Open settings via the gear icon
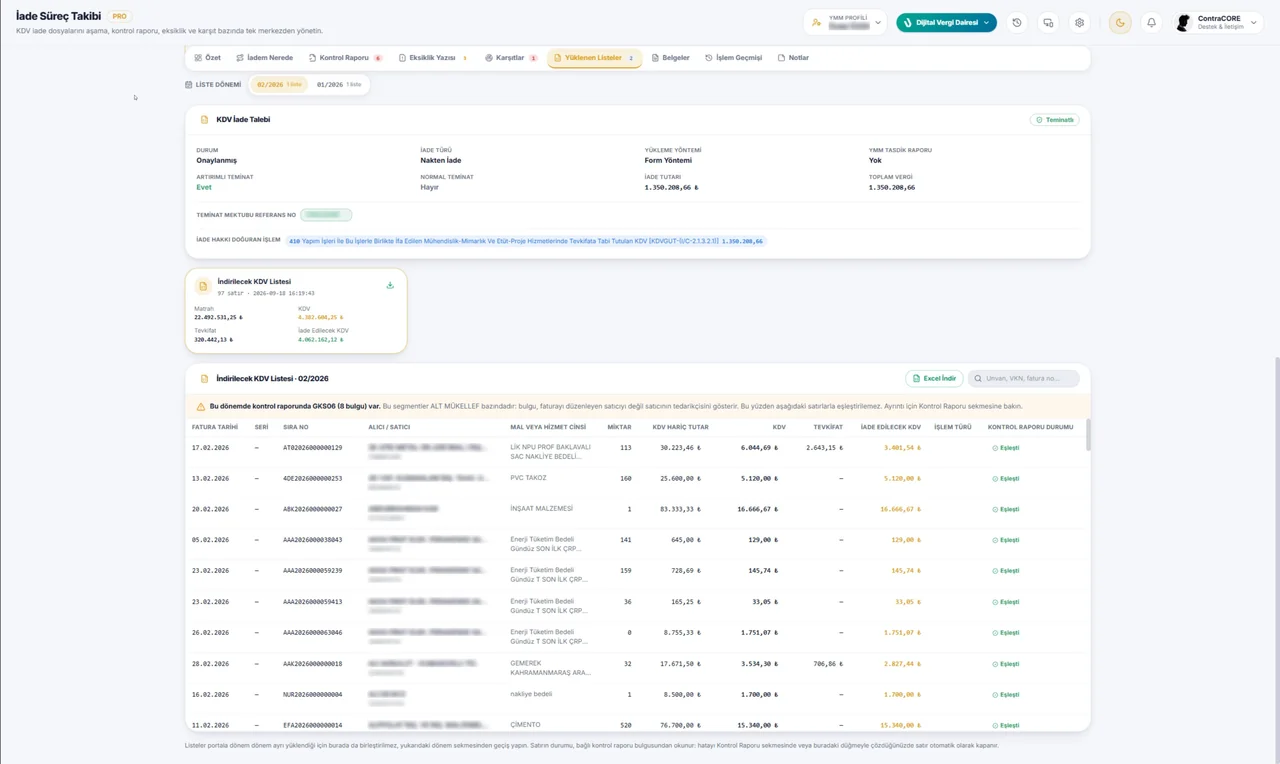Image resolution: width=1280 pixels, height=764 pixels. [x=1079, y=22]
